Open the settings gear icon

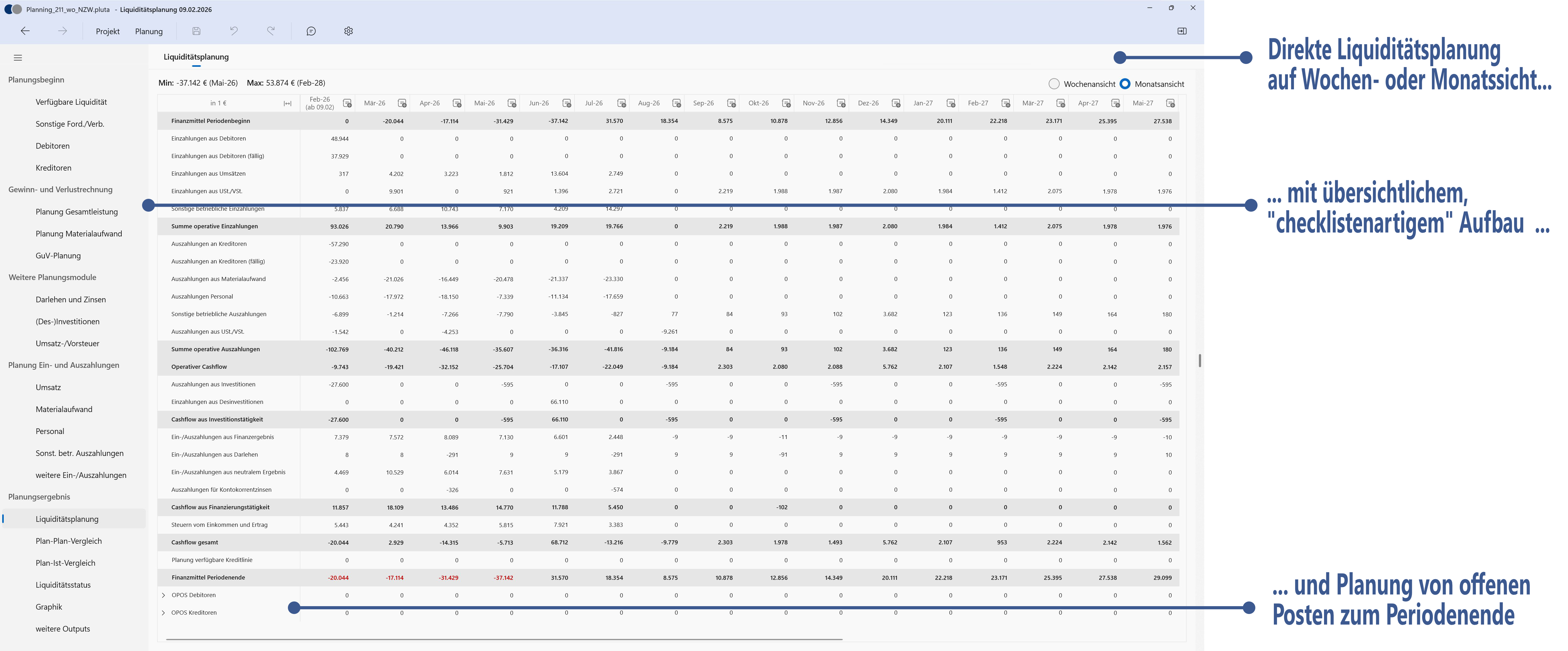tap(348, 31)
